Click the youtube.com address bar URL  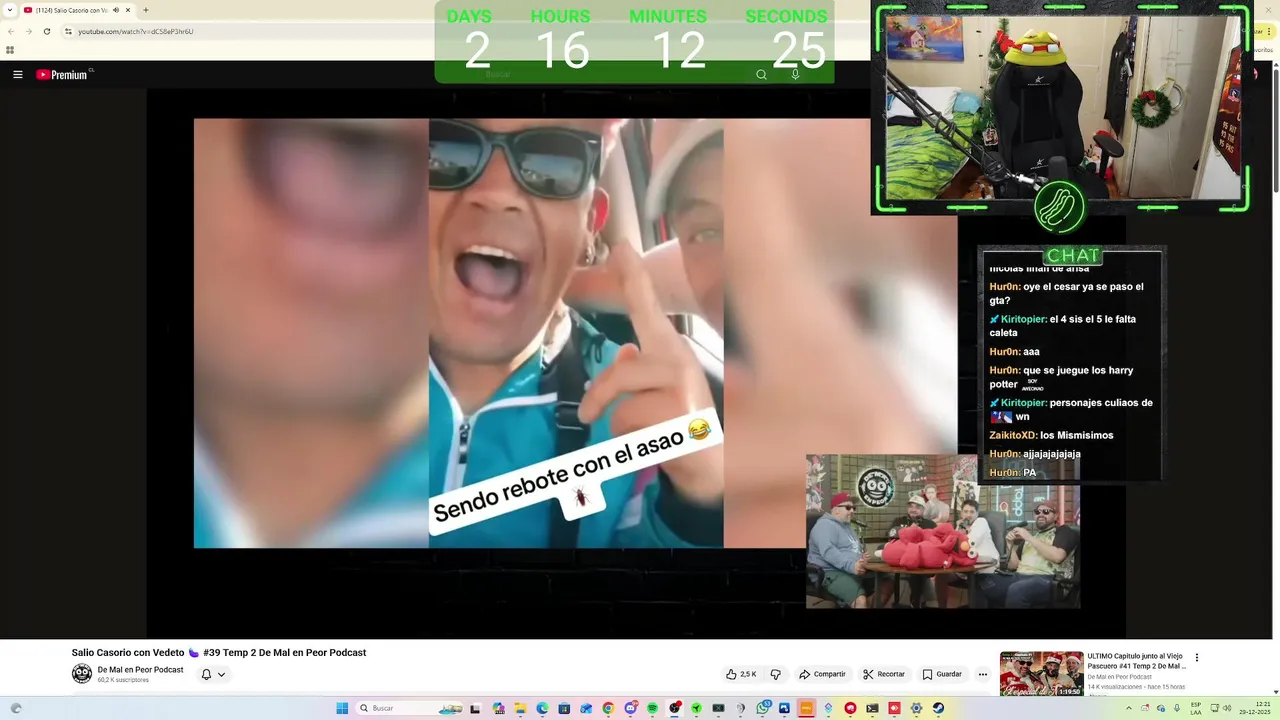pos(135,31)
